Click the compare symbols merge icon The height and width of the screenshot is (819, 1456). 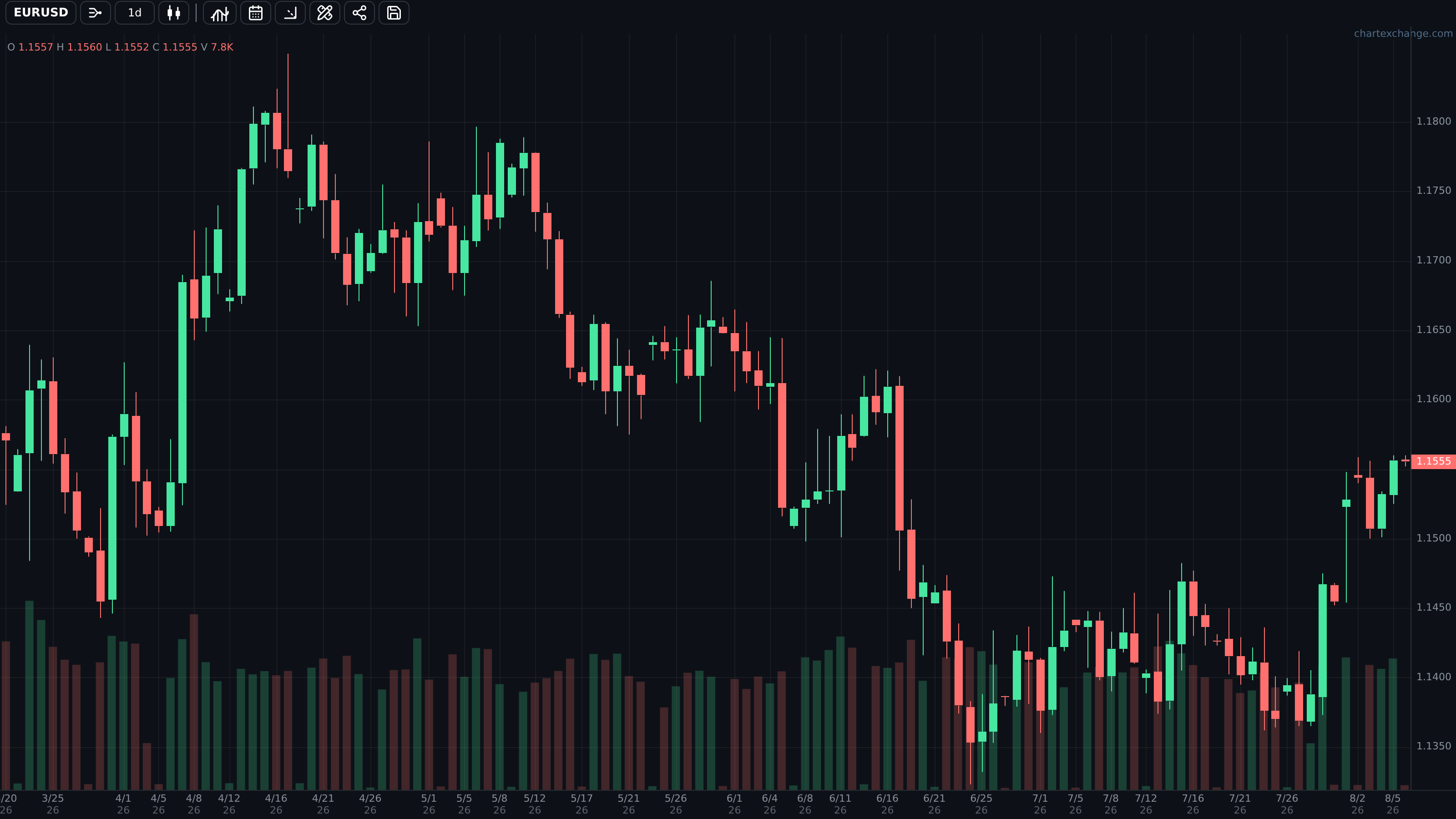(95, 12)
